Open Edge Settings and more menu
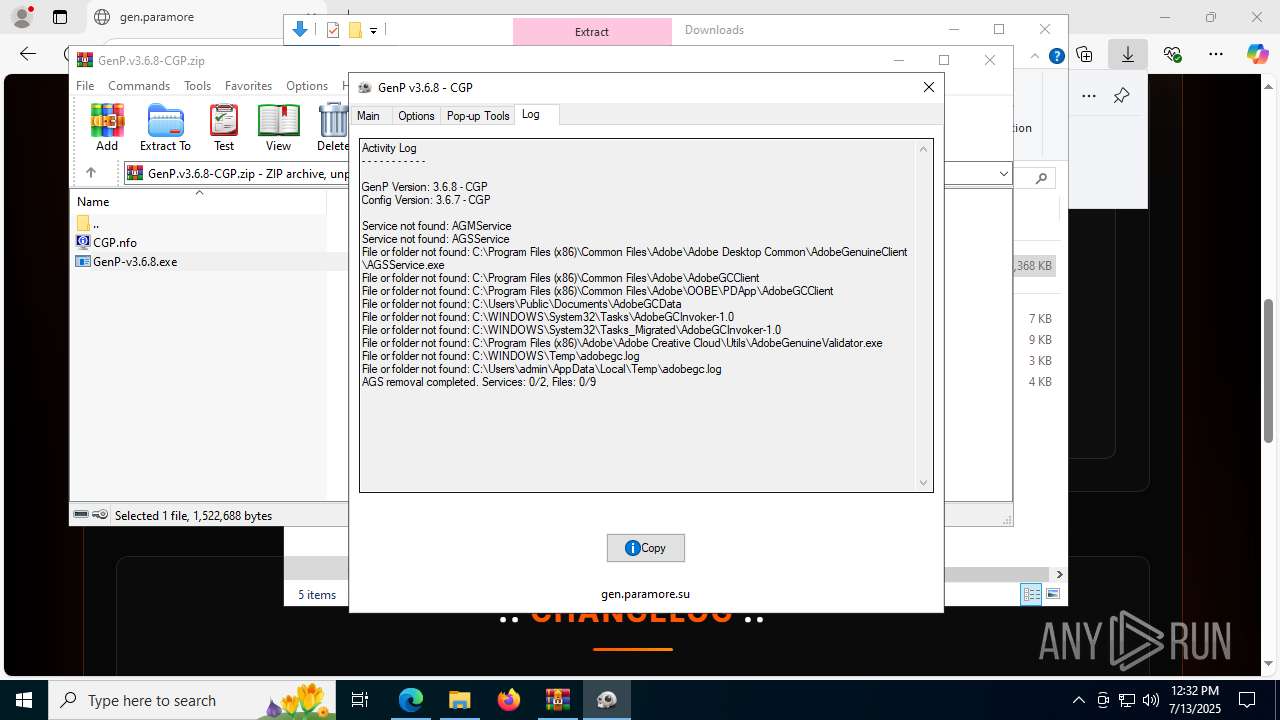The height and width of the screenshot is (720, 1280). pos(1216,55)
